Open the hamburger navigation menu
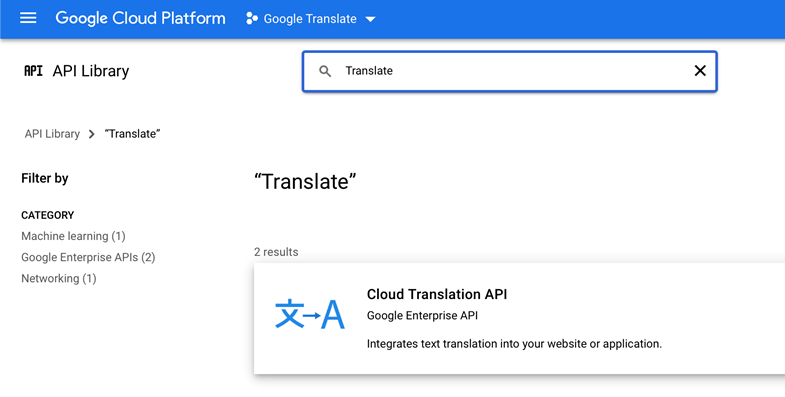Screen dimensions: 785x397 [28, 18]
